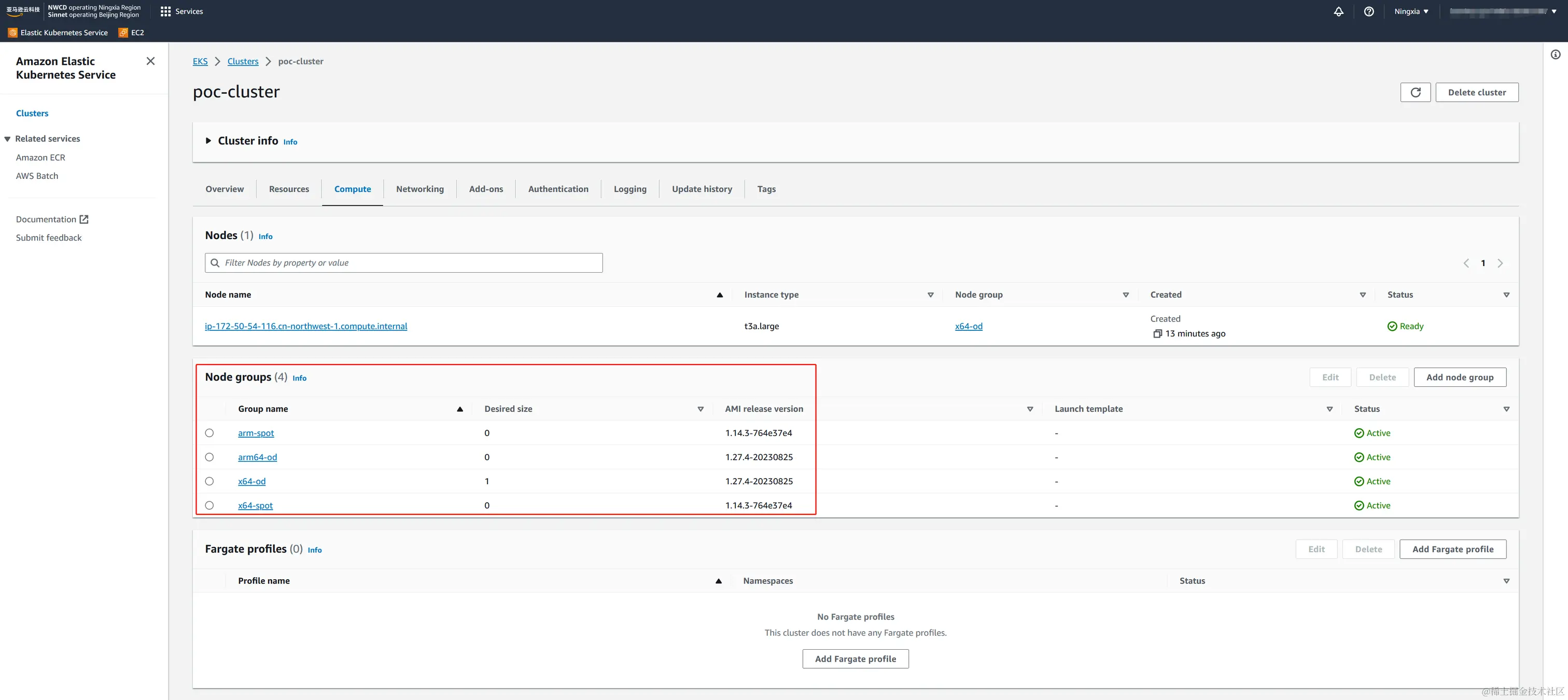This screenshot has width=1568, height=700.
Task: Close the Amazon EKS side navigation
Action: [150, 61]
